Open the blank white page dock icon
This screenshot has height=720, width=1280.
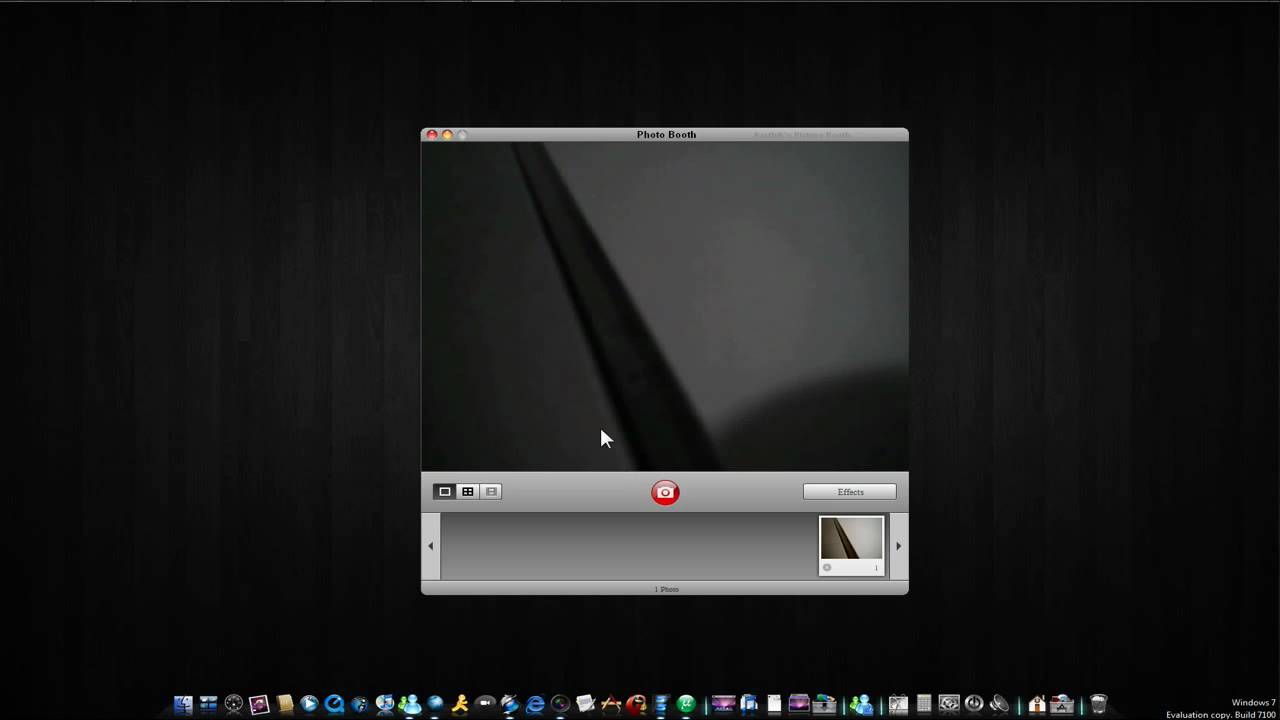click(774, 704)
